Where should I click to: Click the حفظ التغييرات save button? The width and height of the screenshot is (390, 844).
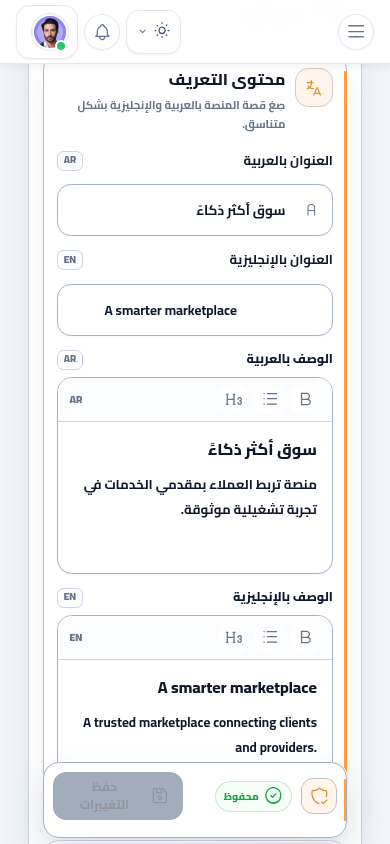coord(118,796)
